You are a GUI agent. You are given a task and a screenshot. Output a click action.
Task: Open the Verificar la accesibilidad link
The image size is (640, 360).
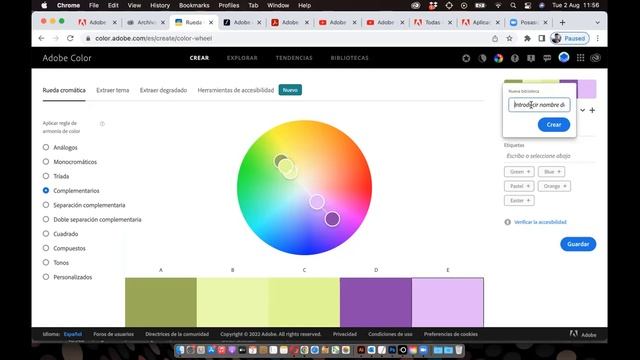pyautogui.click(x=540, y=222)
